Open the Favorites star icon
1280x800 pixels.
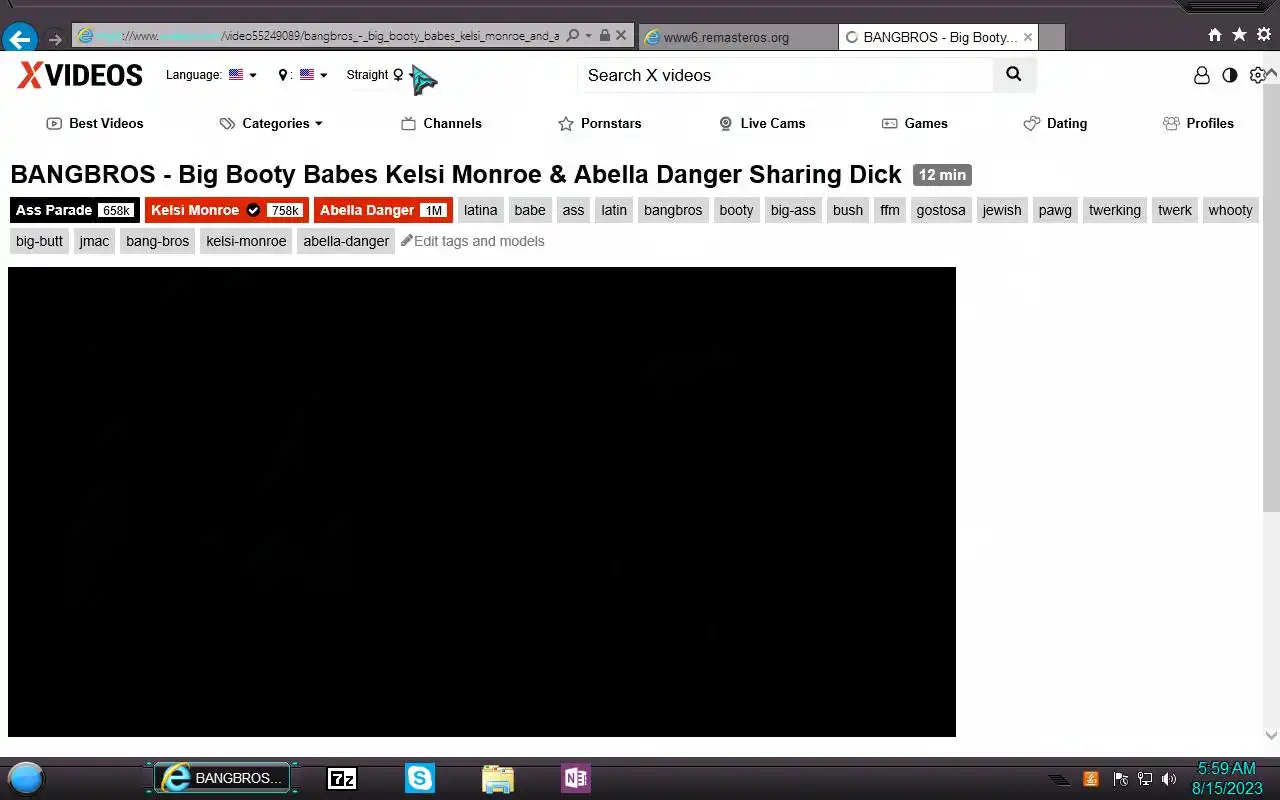(1239, 35)
